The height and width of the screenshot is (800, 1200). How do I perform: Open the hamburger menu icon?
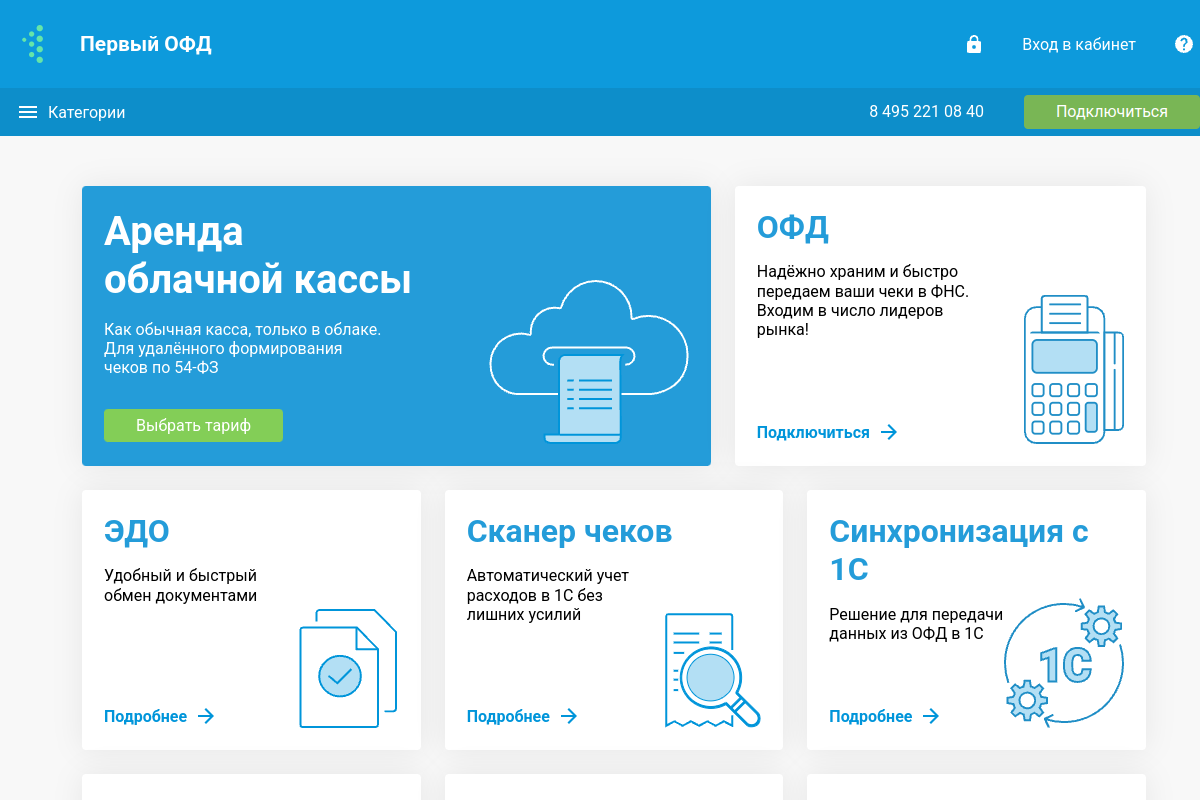(x=28, y=112)
